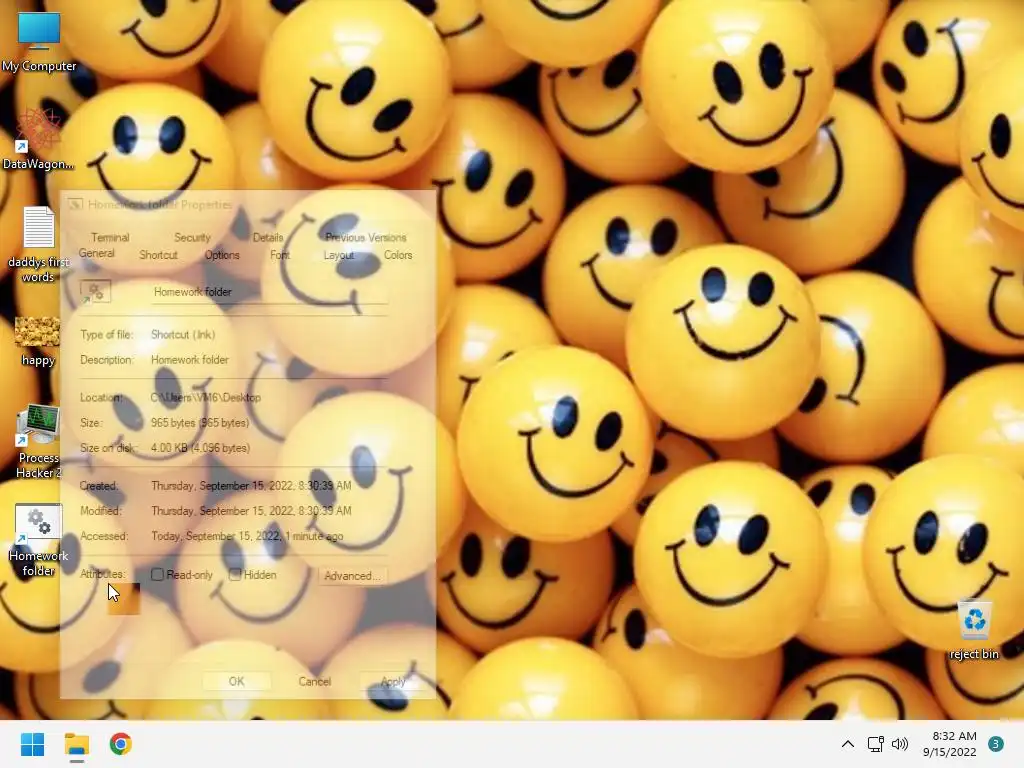Select the Homework folder desktop shortcut

39,540
